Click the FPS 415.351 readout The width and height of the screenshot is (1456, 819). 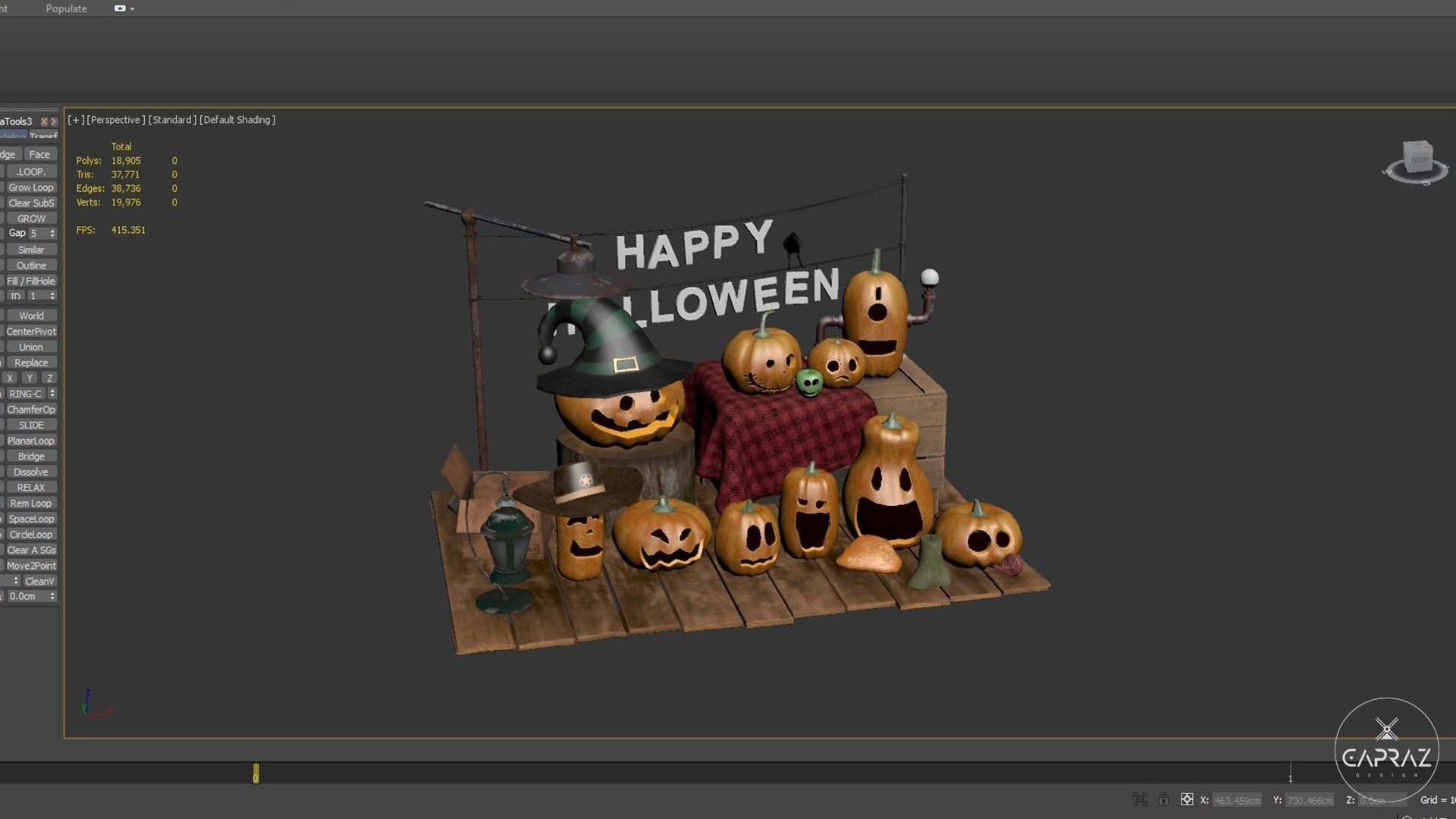[x=111, y=230]
